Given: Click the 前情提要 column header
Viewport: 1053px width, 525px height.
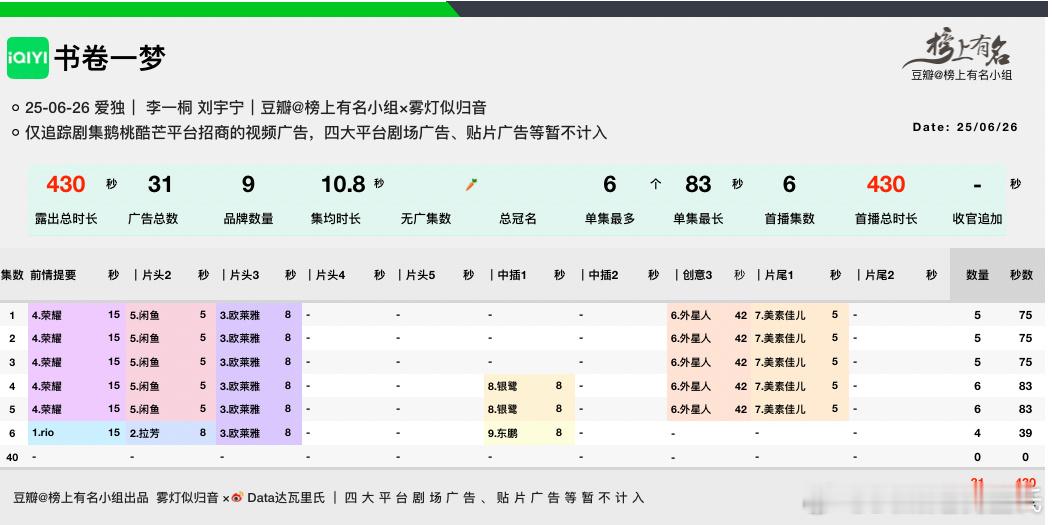Looking at the screenshot, I should pos(53,275).
